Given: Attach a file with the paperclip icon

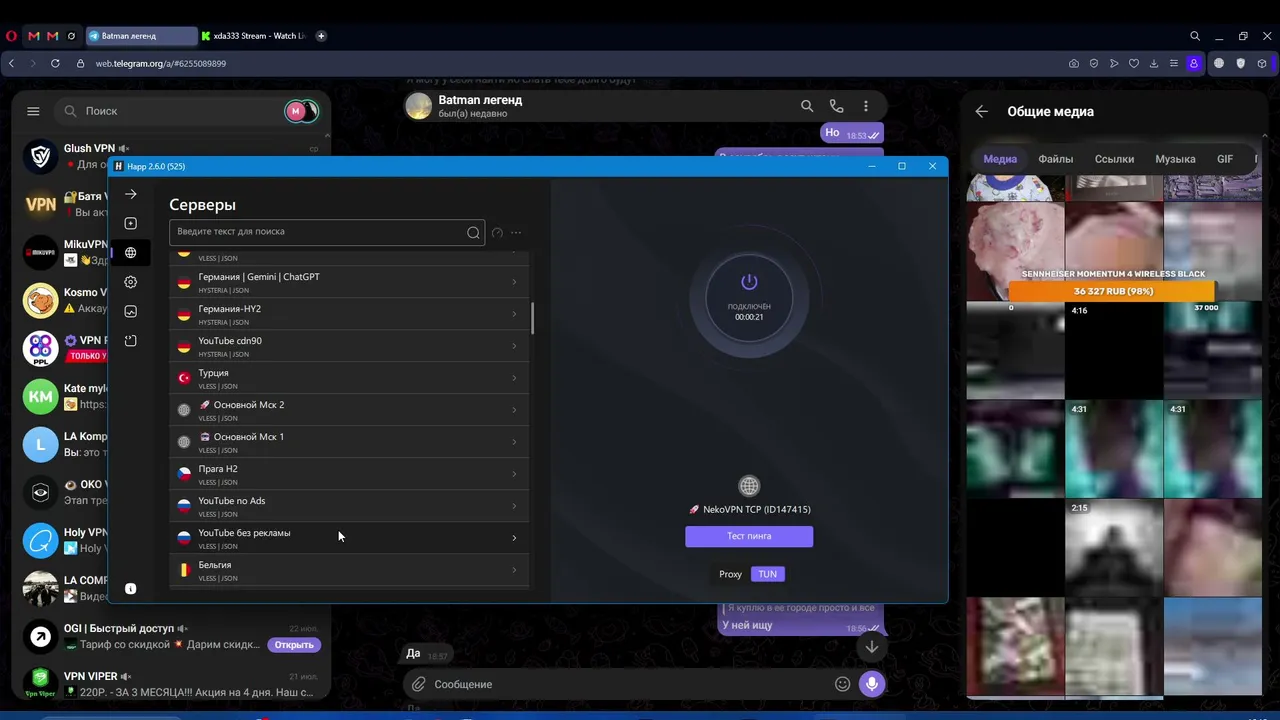Looking at the screenshot, I should coord(419,684).
